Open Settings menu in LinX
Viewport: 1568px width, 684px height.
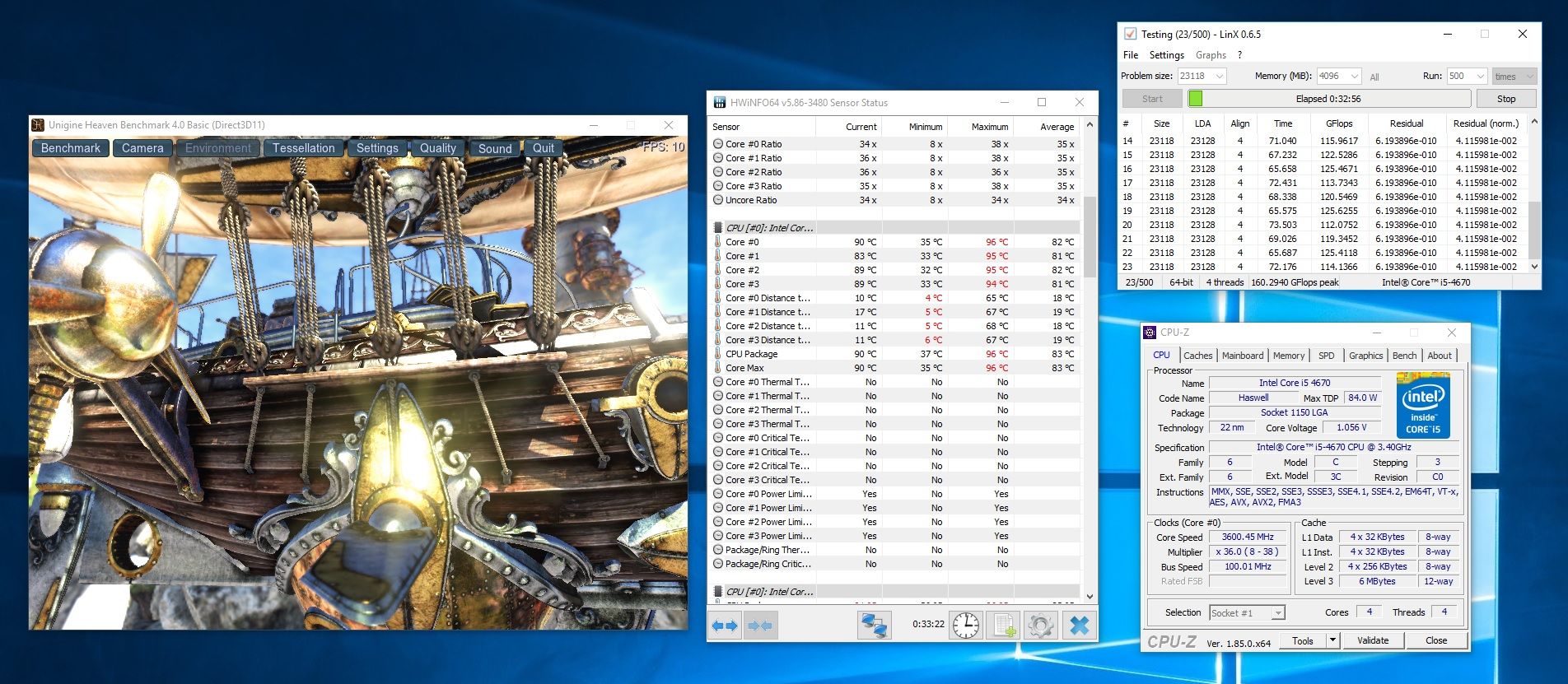1166,55
